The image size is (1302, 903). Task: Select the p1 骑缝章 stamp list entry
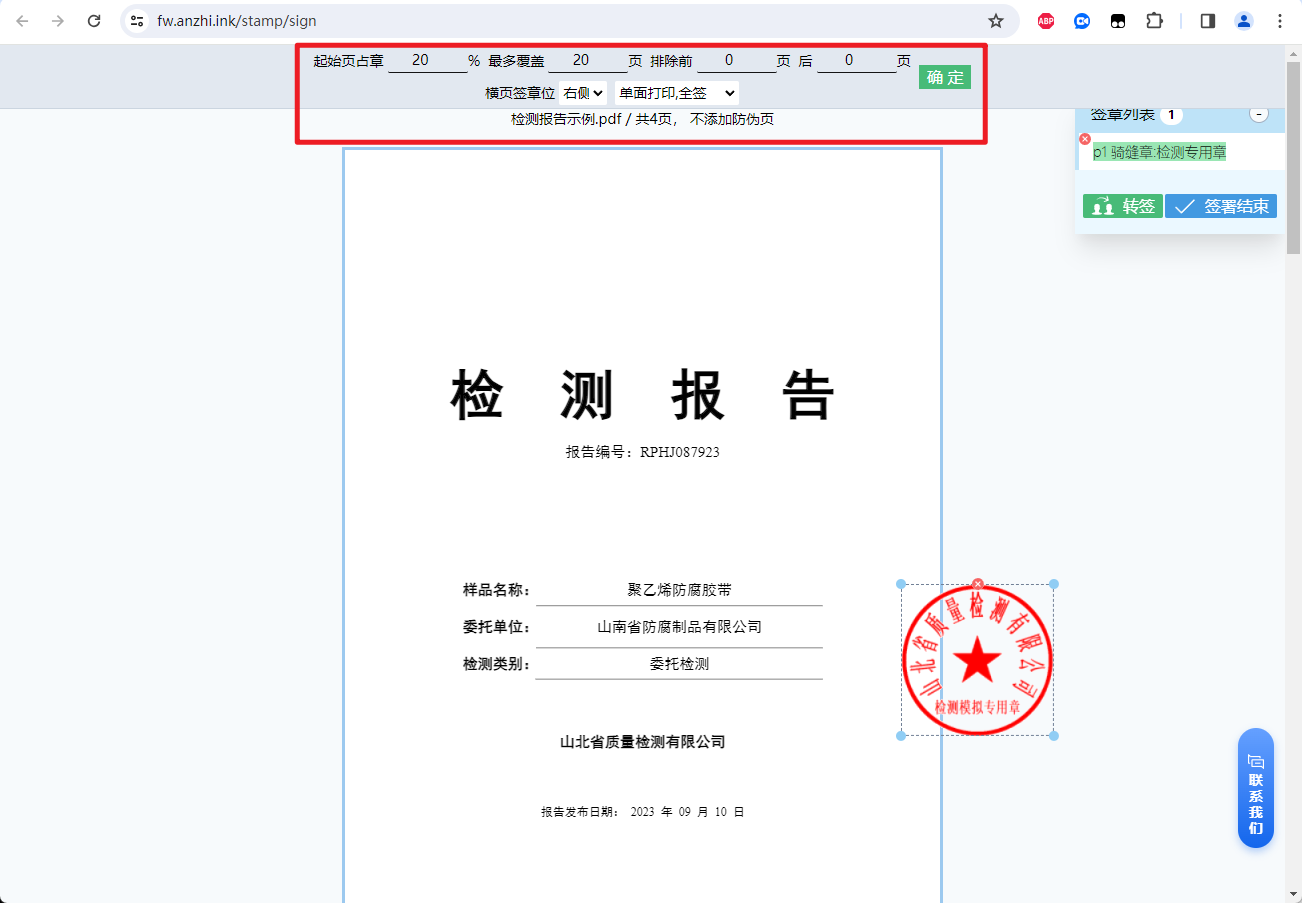(x=1160, y=154)
